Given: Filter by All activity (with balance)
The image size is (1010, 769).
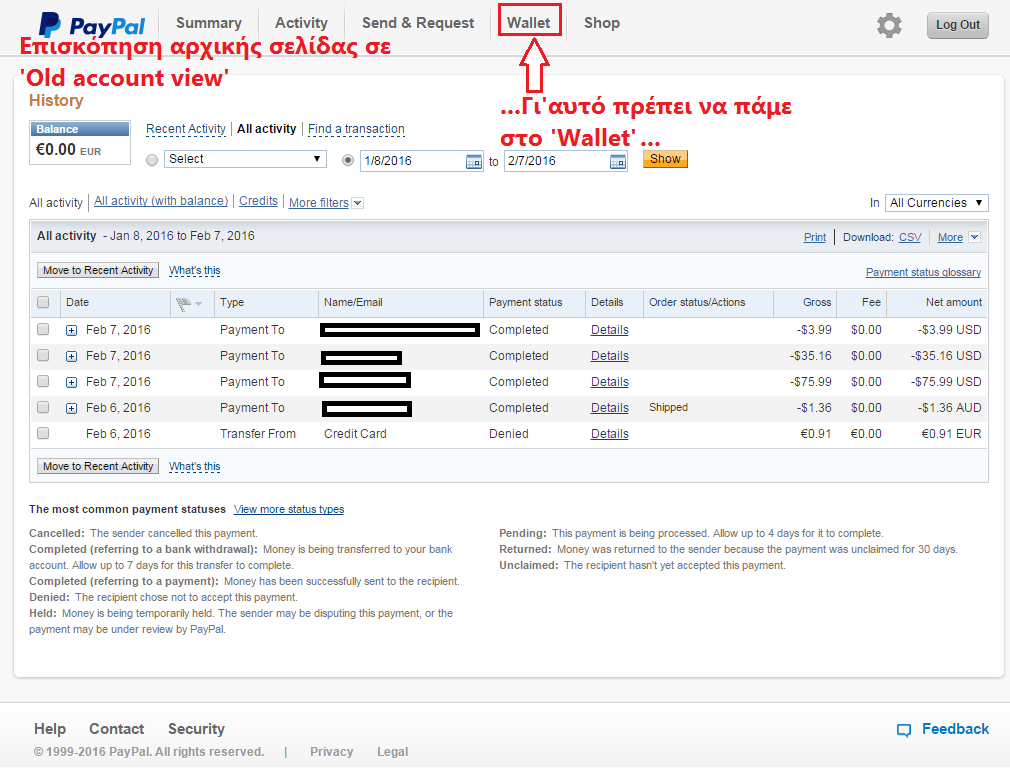Looking at the screenshot, I should point(161,201).
